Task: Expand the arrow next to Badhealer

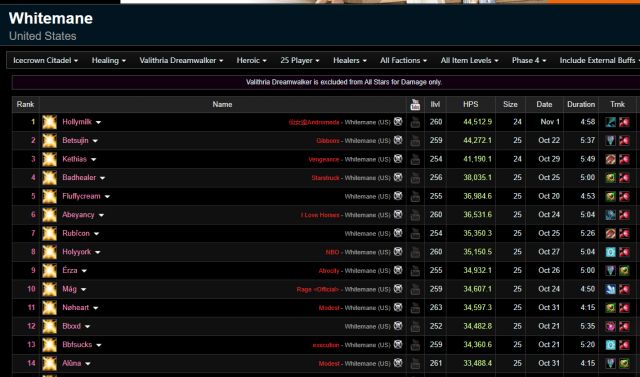Action: tap(102, 178)
